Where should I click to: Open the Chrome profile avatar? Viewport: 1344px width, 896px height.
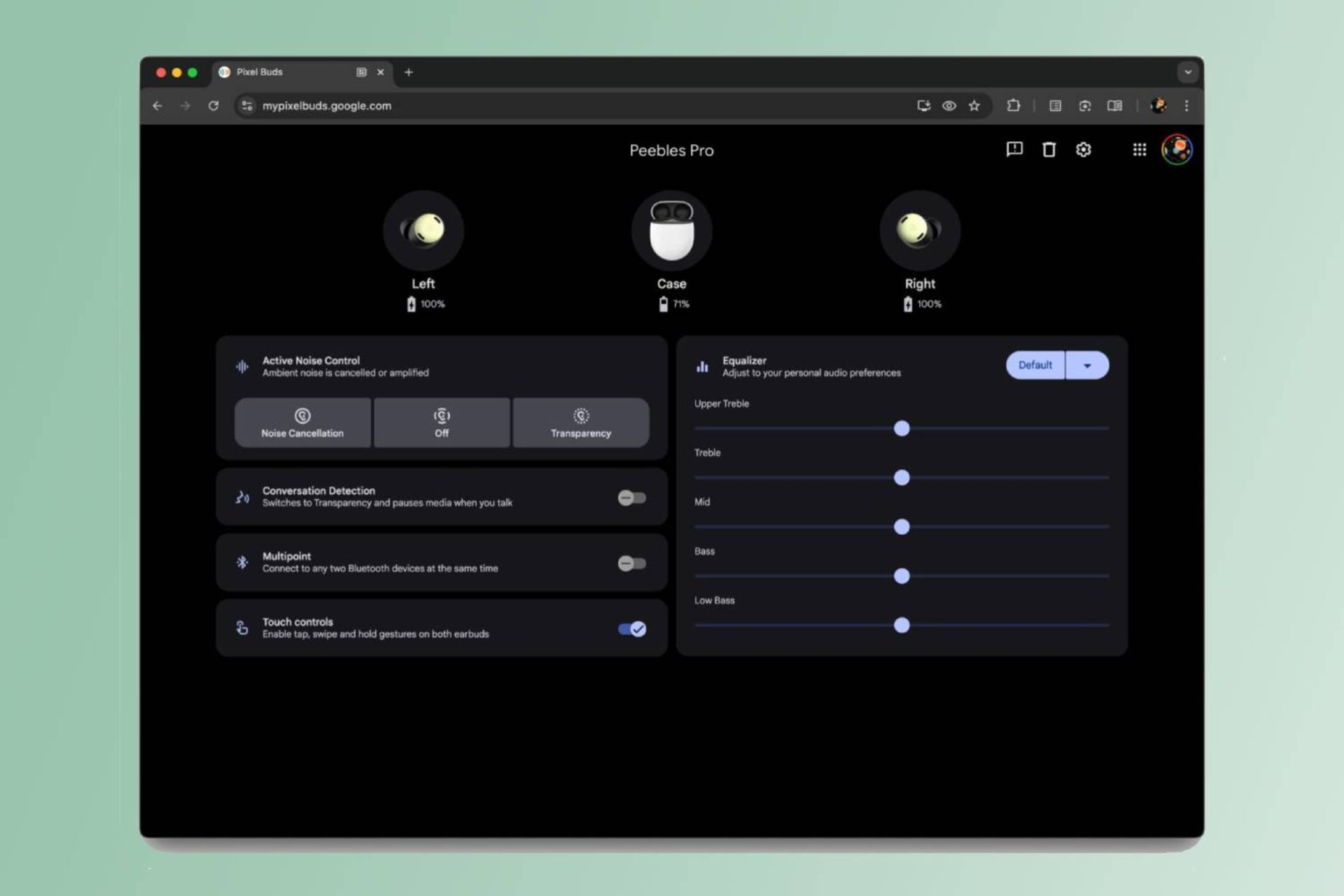pyautogui.click(x=1158, y=106)
